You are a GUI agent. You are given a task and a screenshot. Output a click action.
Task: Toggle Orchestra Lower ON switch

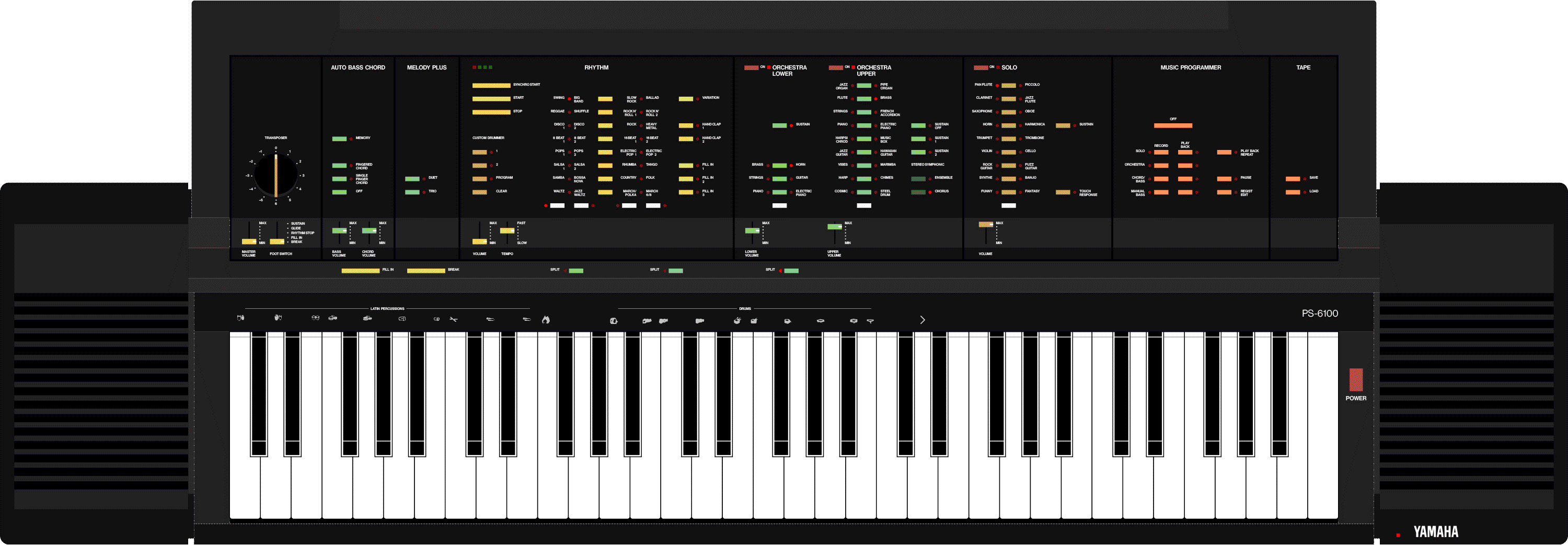pos(751,67)
